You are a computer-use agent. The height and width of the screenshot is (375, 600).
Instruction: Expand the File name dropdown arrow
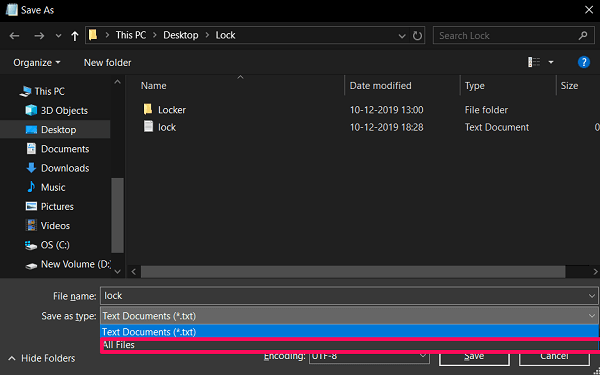(x=592, y=296)
